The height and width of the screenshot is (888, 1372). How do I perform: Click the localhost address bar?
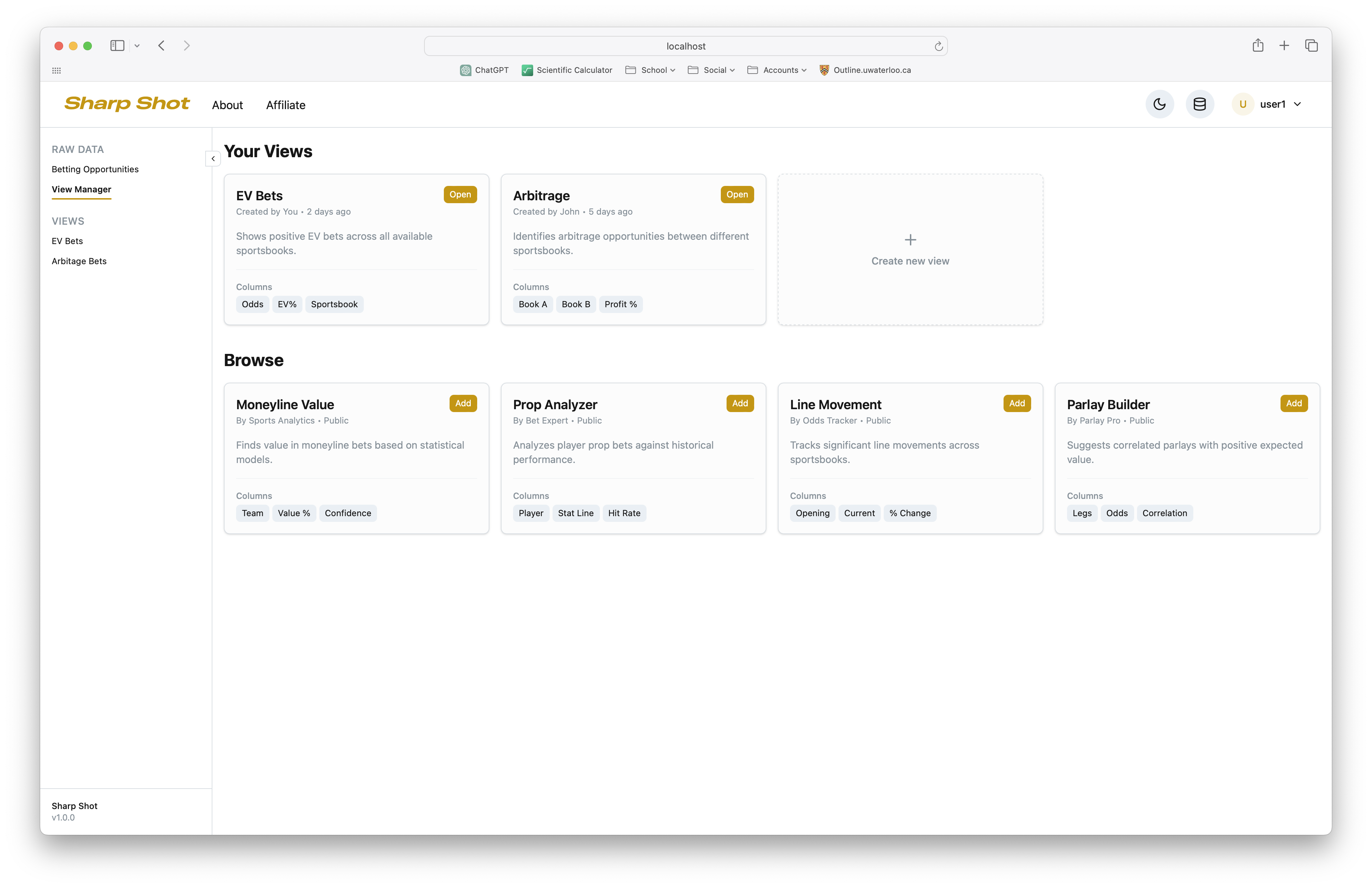click(686, 46)
